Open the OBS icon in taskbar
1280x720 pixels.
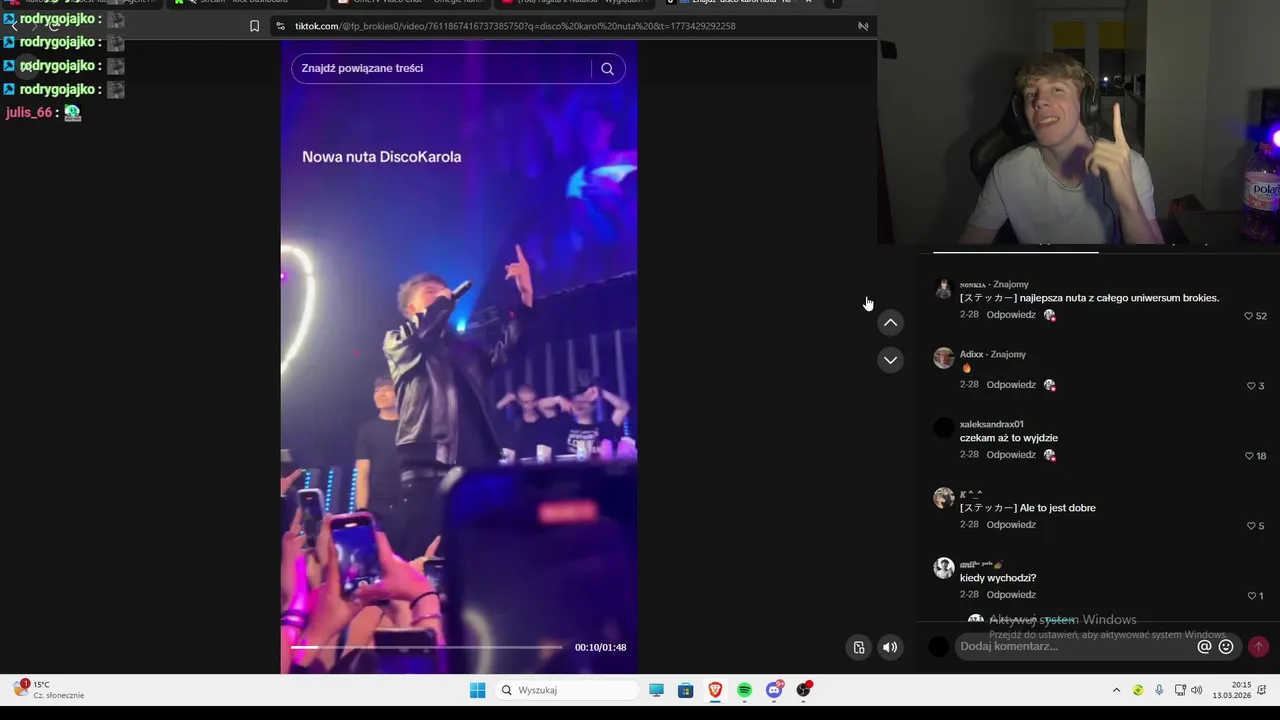click(804, 690)
